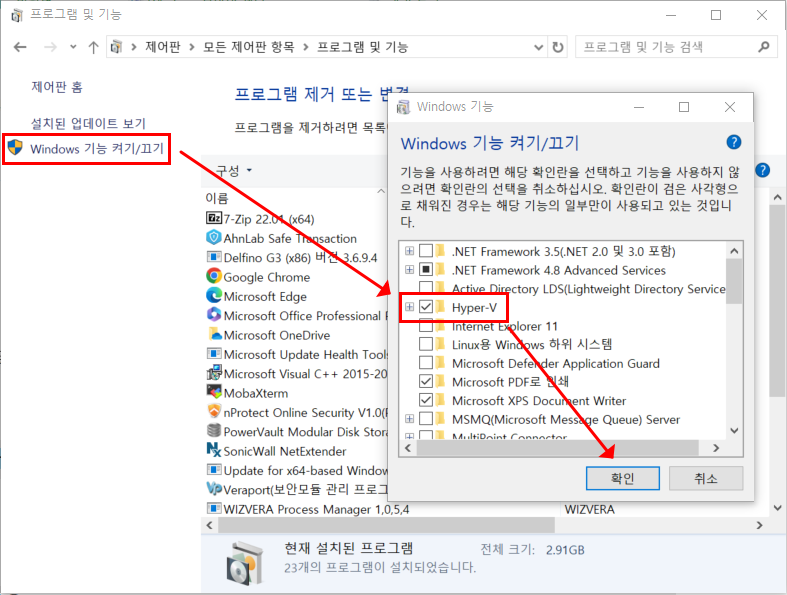
Task: Click the PowerVault Modular Disk Storage icon
Action: 214,431
